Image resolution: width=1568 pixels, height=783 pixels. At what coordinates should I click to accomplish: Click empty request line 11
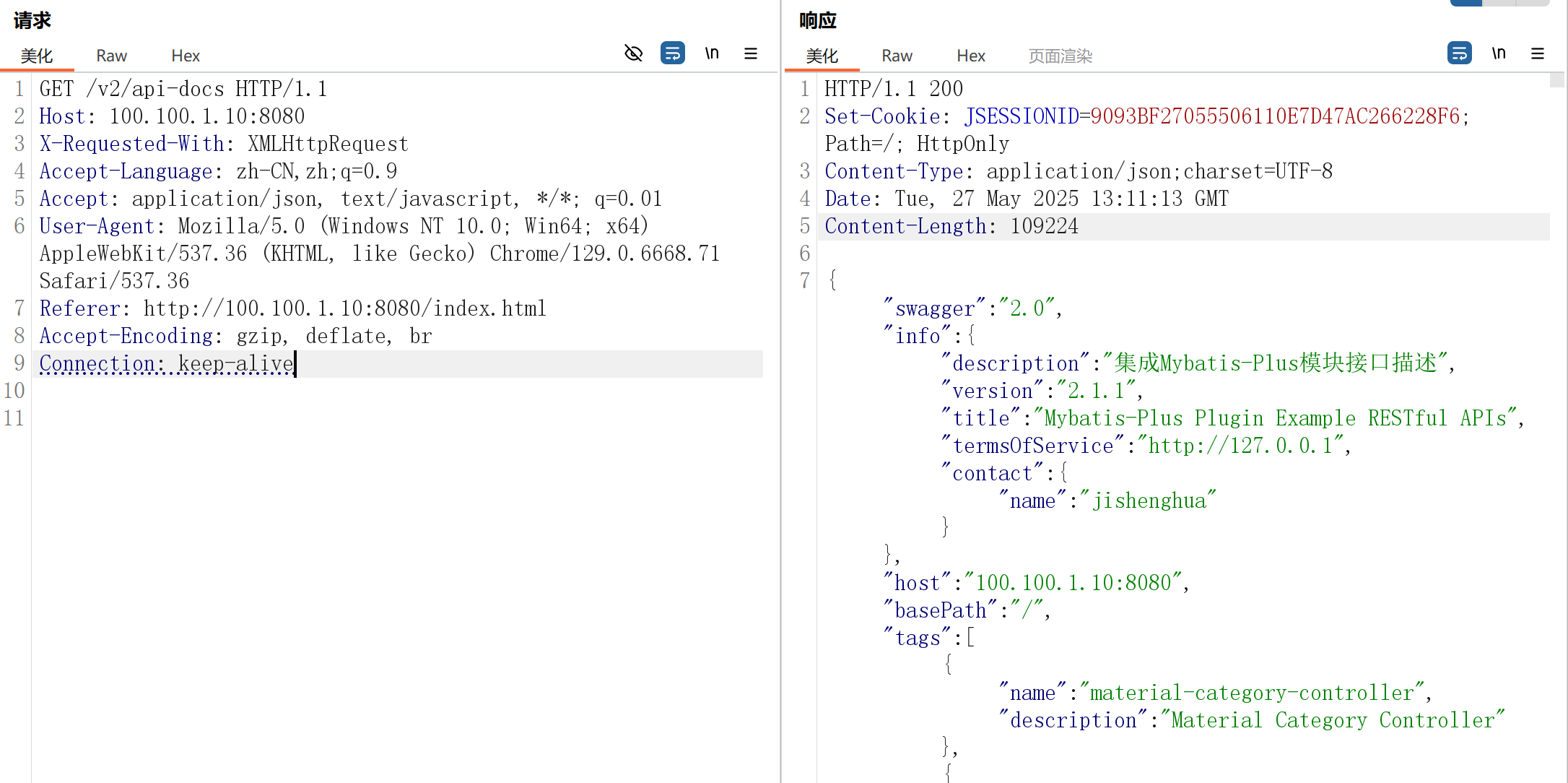pyautogui.click(x=397, y=418)
